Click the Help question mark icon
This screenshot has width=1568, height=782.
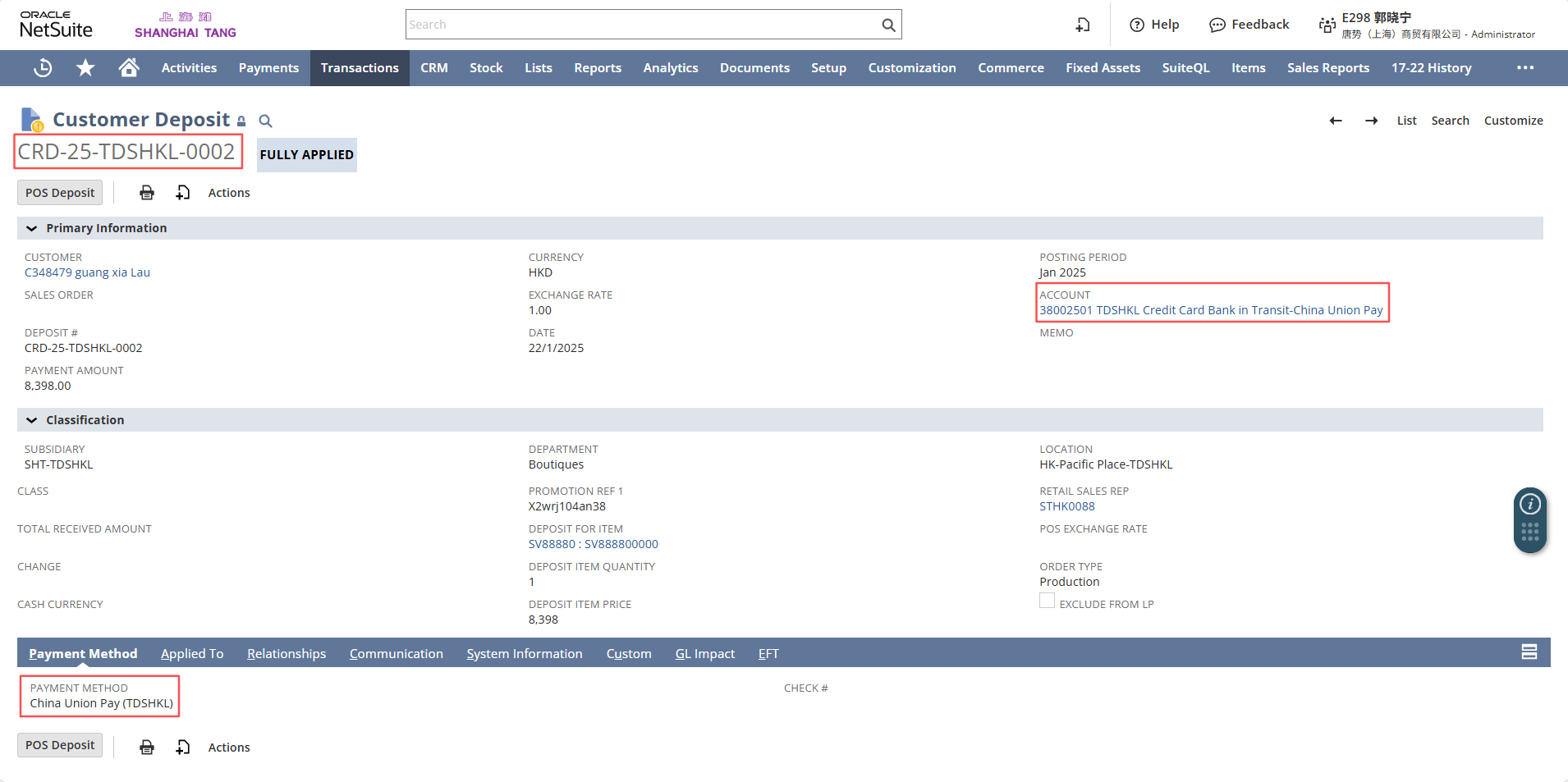(1137, 25)
